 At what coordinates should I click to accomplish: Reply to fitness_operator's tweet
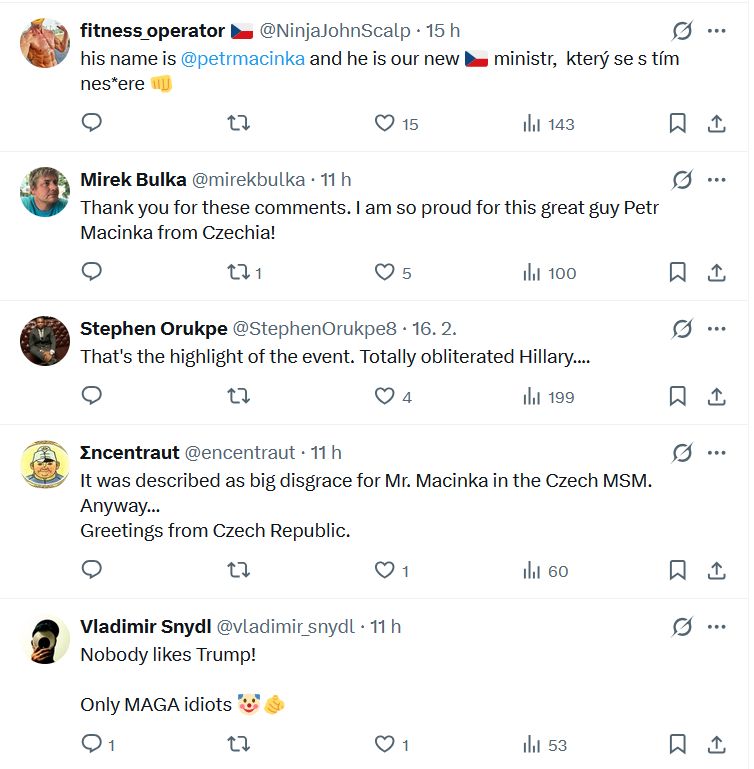(x=92, y=123)
